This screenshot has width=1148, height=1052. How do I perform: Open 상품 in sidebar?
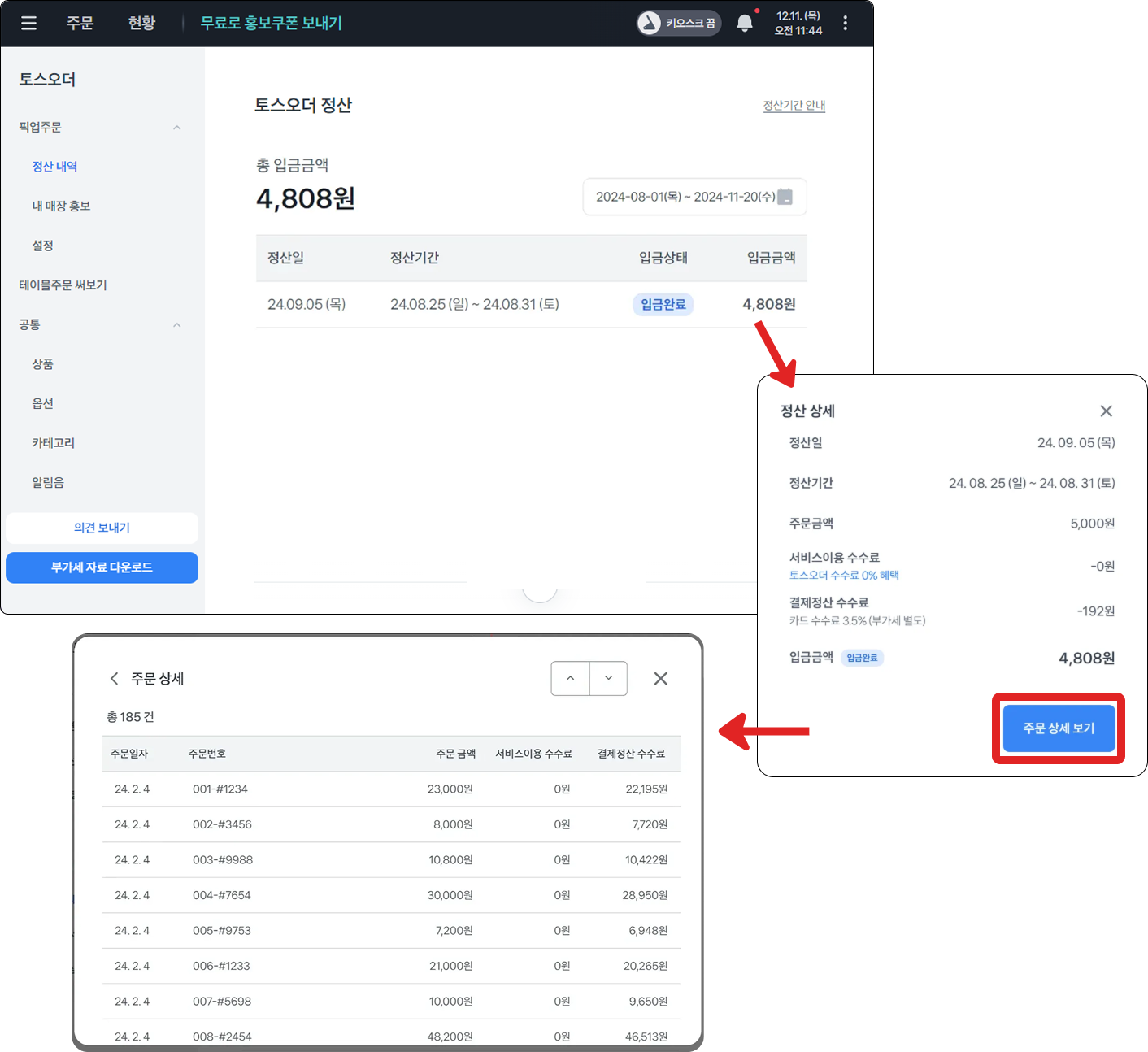42,364
